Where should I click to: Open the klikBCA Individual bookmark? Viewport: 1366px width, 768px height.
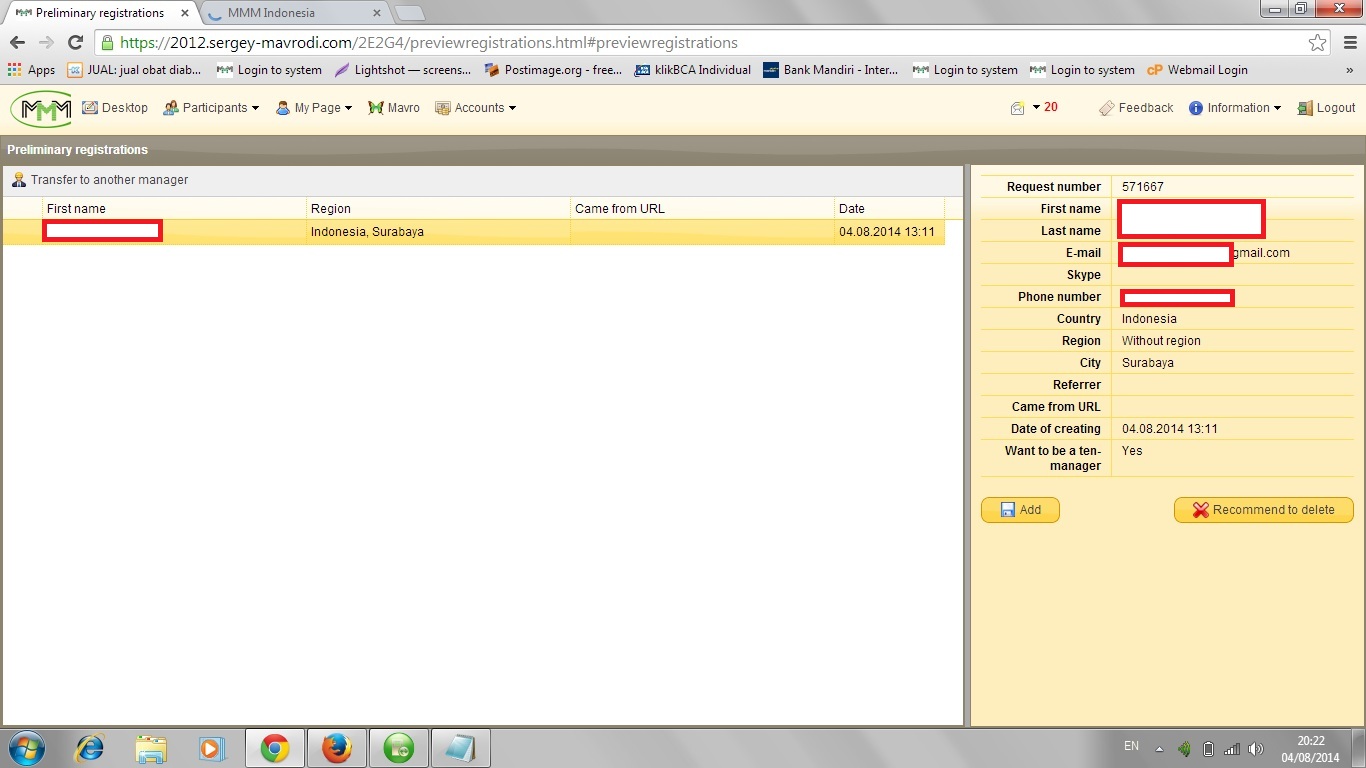tap(693, 70)
